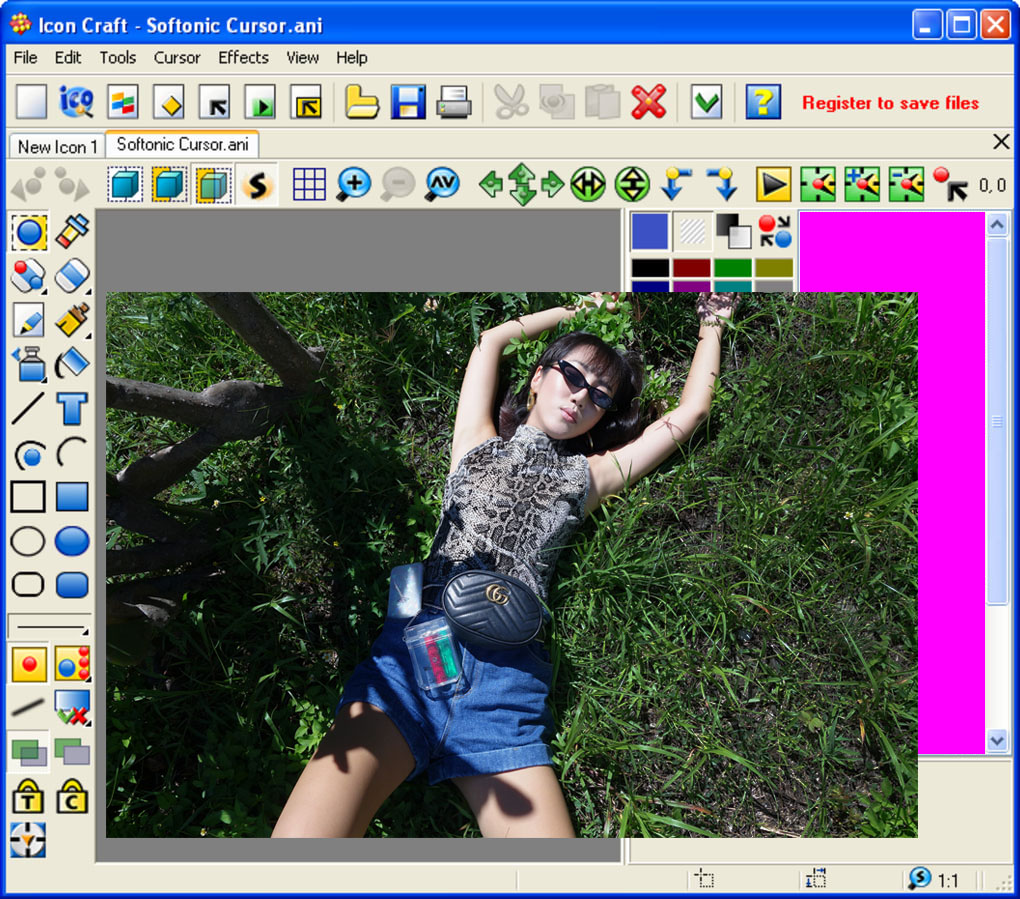The width and height of the screenshot is (1020, 899).
Task: Select the line drawing tool
Action: [x=28, y=408]
